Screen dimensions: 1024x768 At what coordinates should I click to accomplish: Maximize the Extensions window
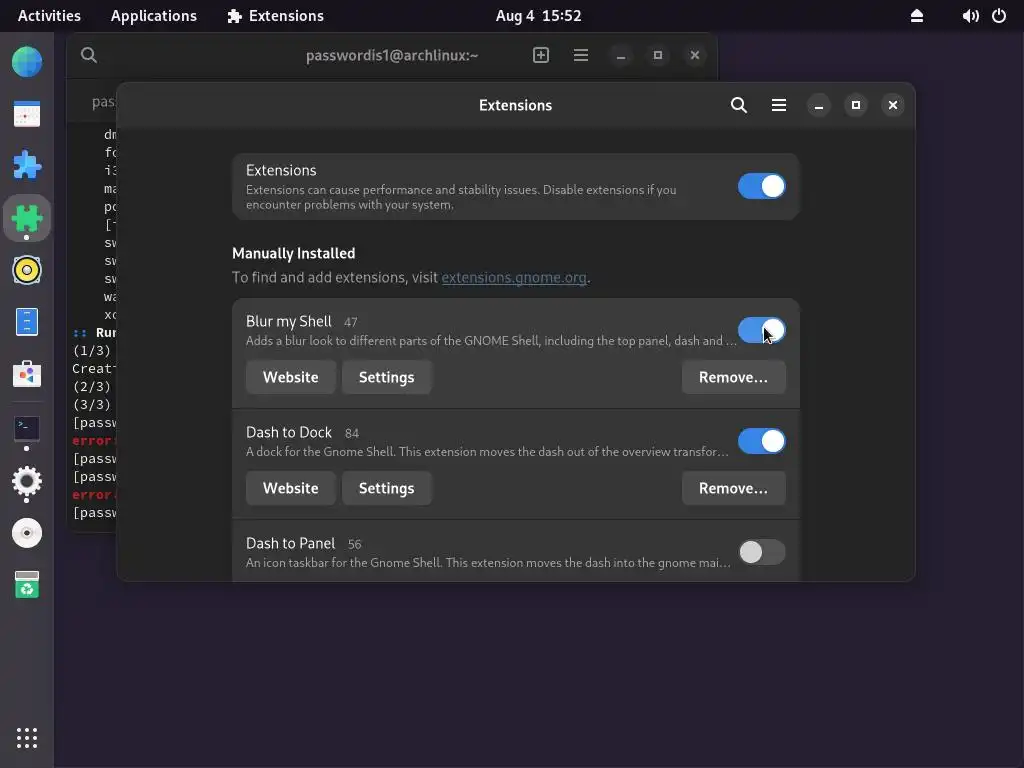pyautogui.click(x=856, y=105)
